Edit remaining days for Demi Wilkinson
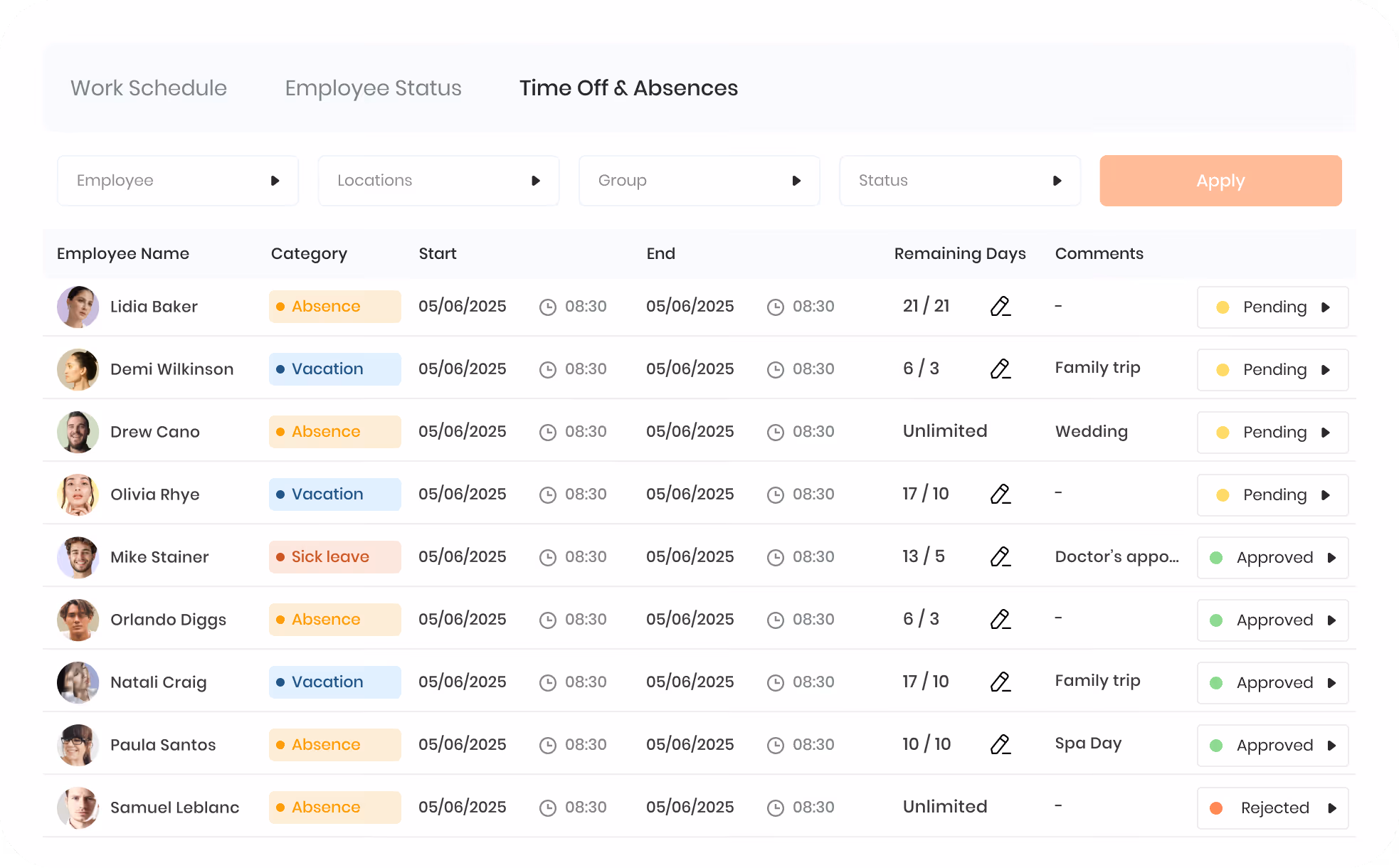This screenshot has width=1399, height=868. pos(1001,369)
